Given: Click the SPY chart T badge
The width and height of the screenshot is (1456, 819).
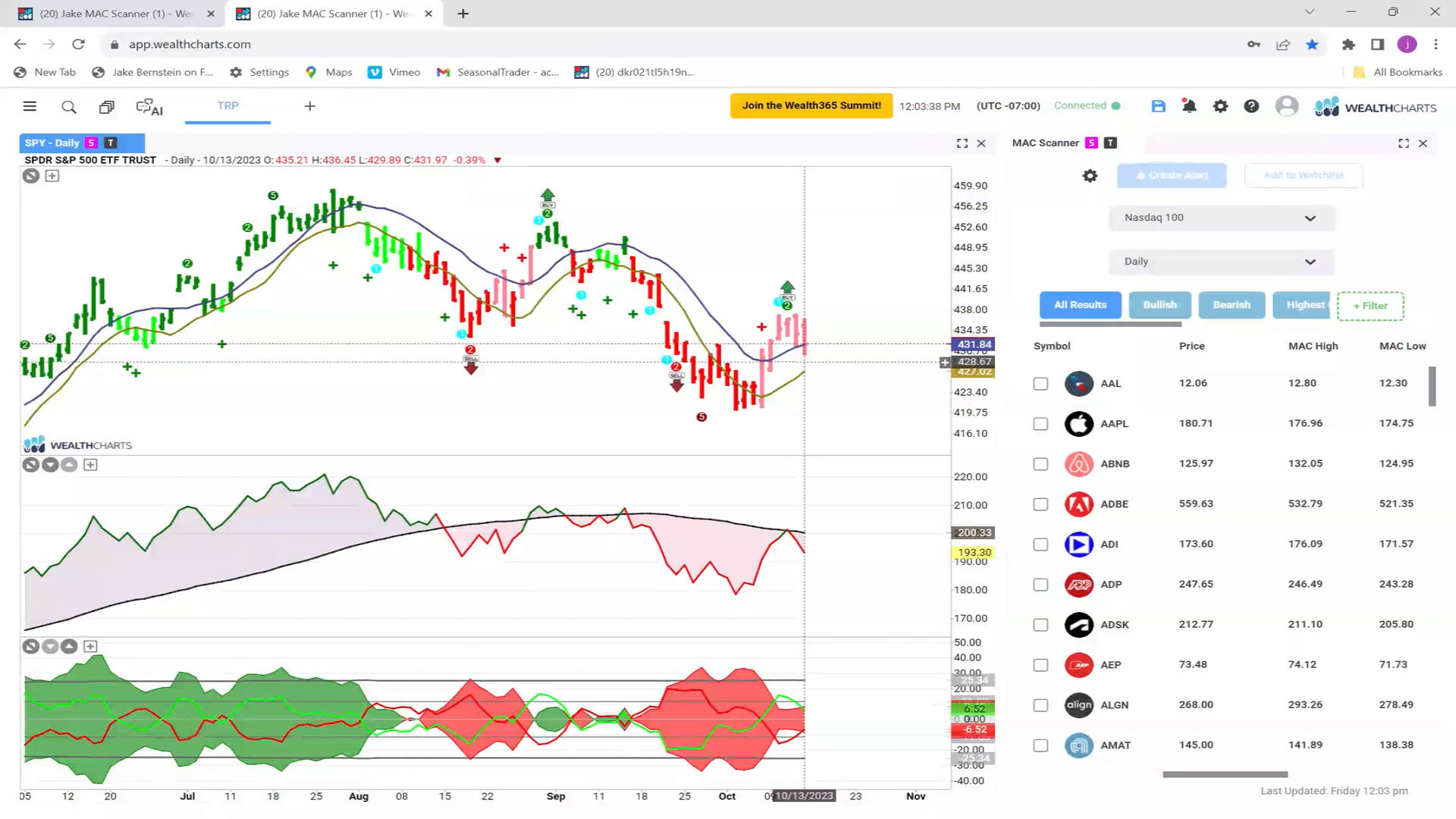Looking at the screenshot, I should 111,143.
